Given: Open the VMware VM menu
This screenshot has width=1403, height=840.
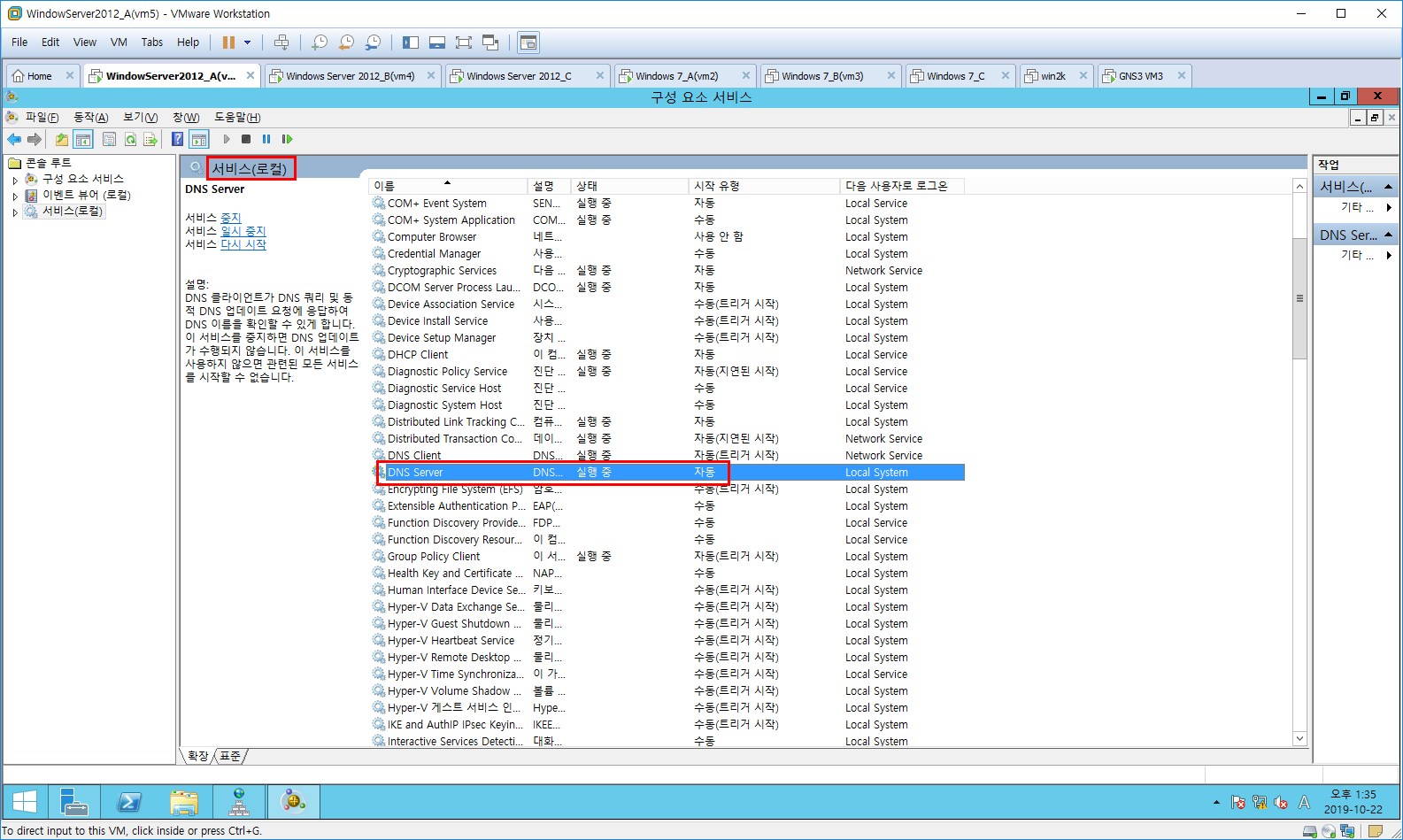Looking at the screenshot, I should (x=119, y=42).
